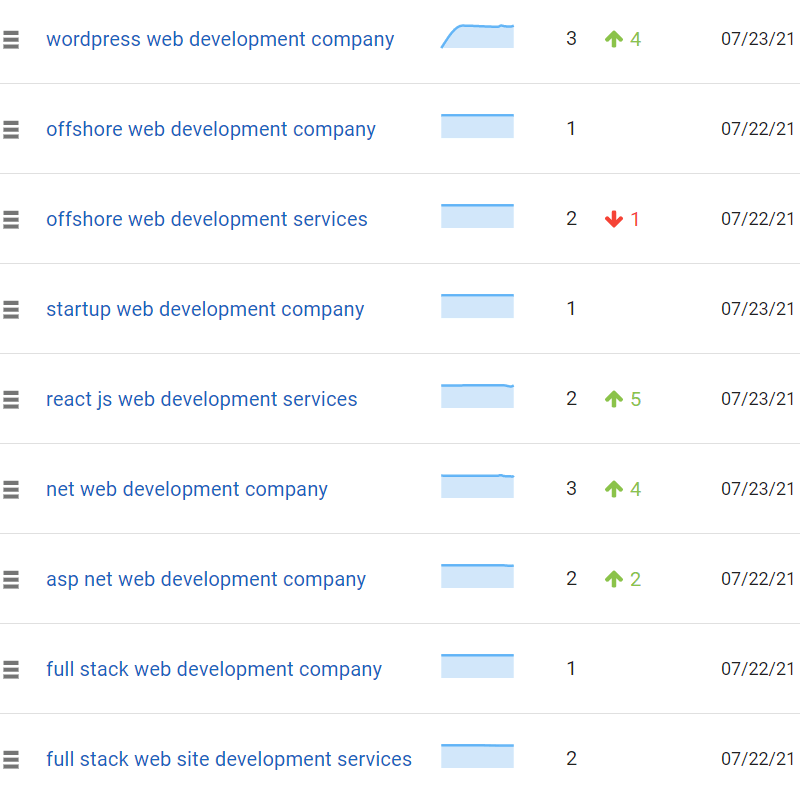Click the drag handle for react js web development services
Screen dimensions: 800x800
pos(11,399)
